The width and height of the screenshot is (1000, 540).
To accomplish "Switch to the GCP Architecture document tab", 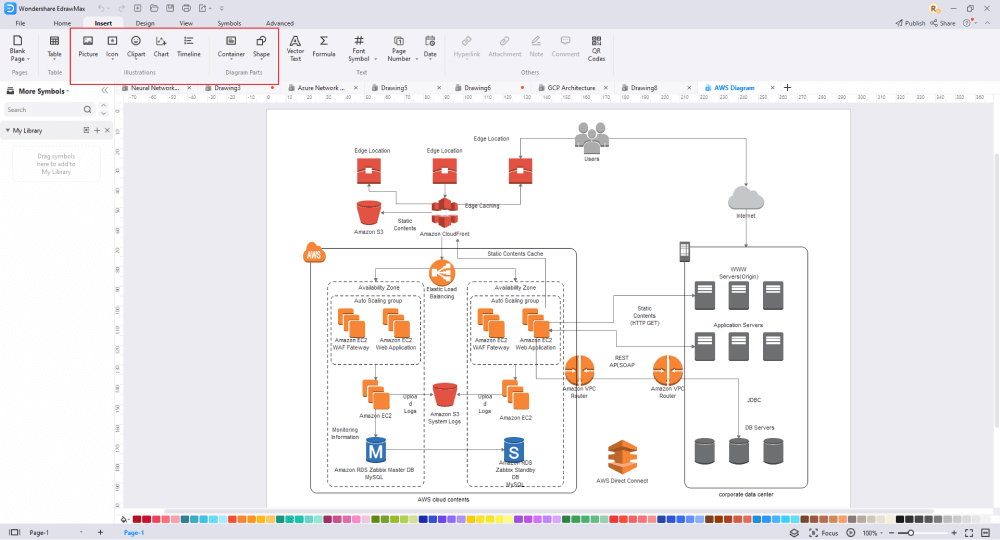I will pos(571,88).
